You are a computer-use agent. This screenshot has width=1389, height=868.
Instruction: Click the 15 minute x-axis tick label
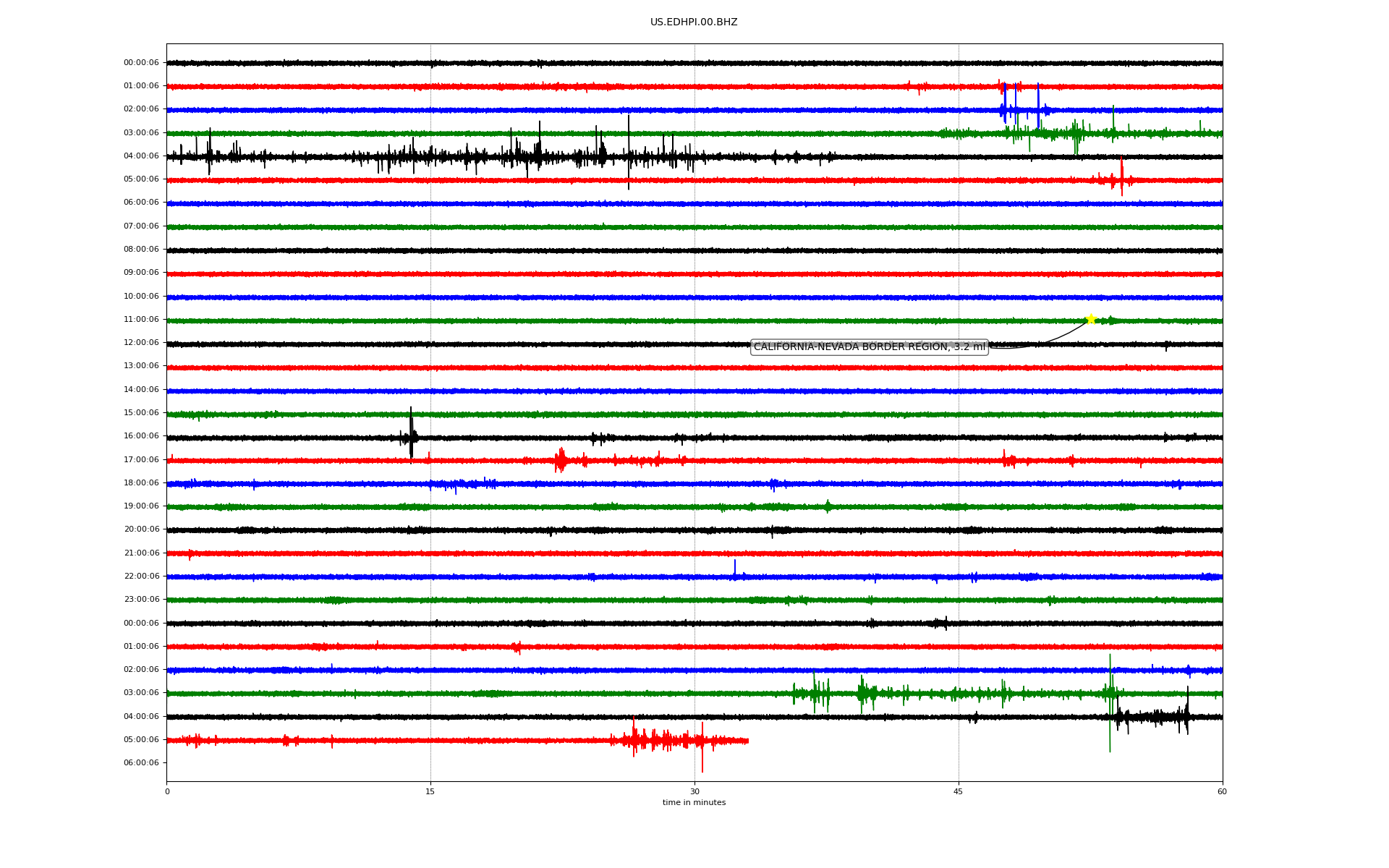[x=430, y=791]
